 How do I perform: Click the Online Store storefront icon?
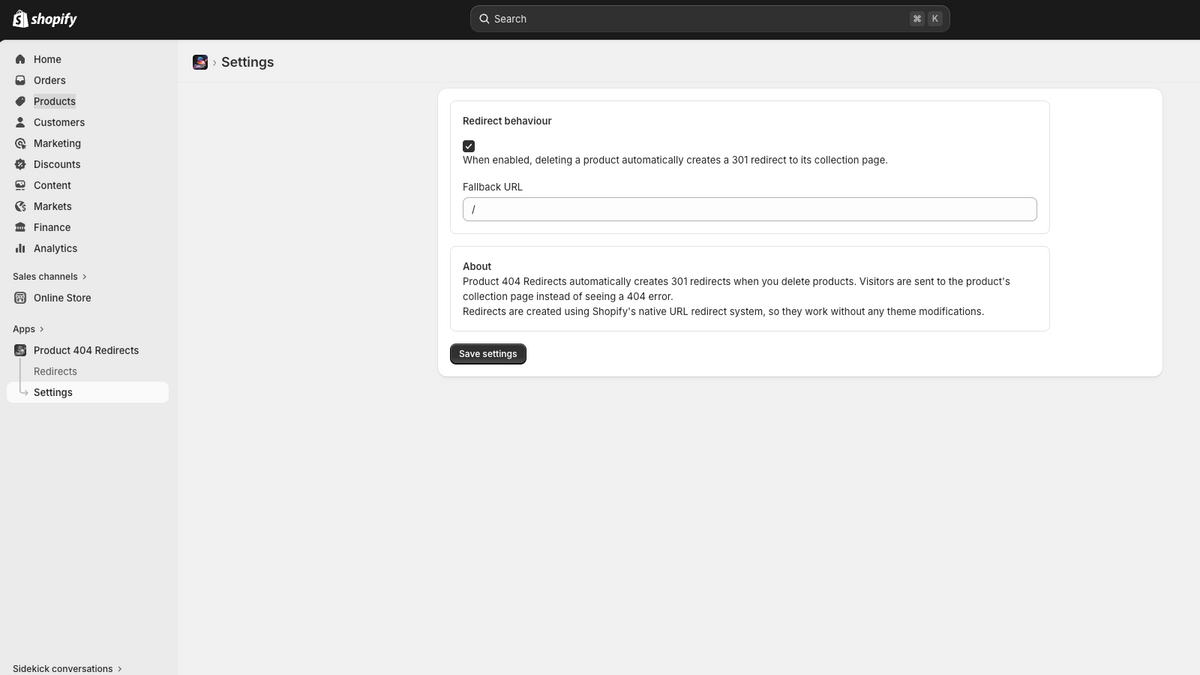(20, 298)
